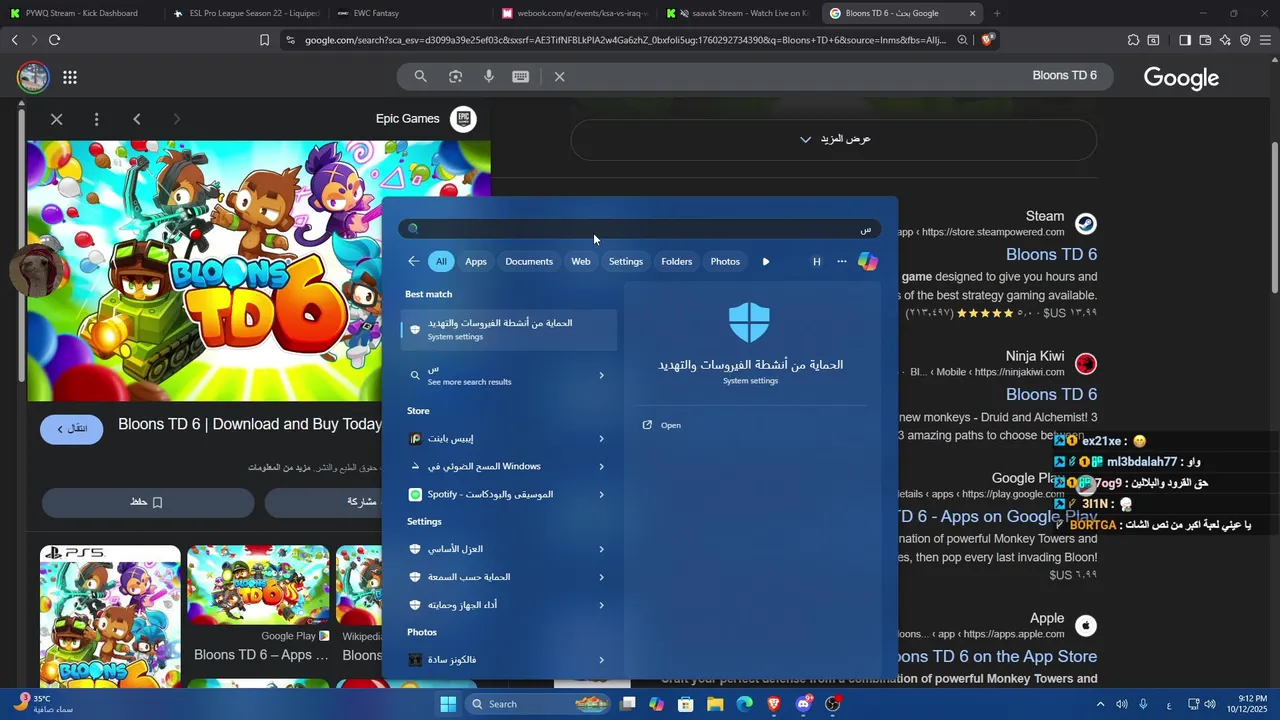
Task: Open Microsoft Edge from the taskbar
Action: (744, 704)
